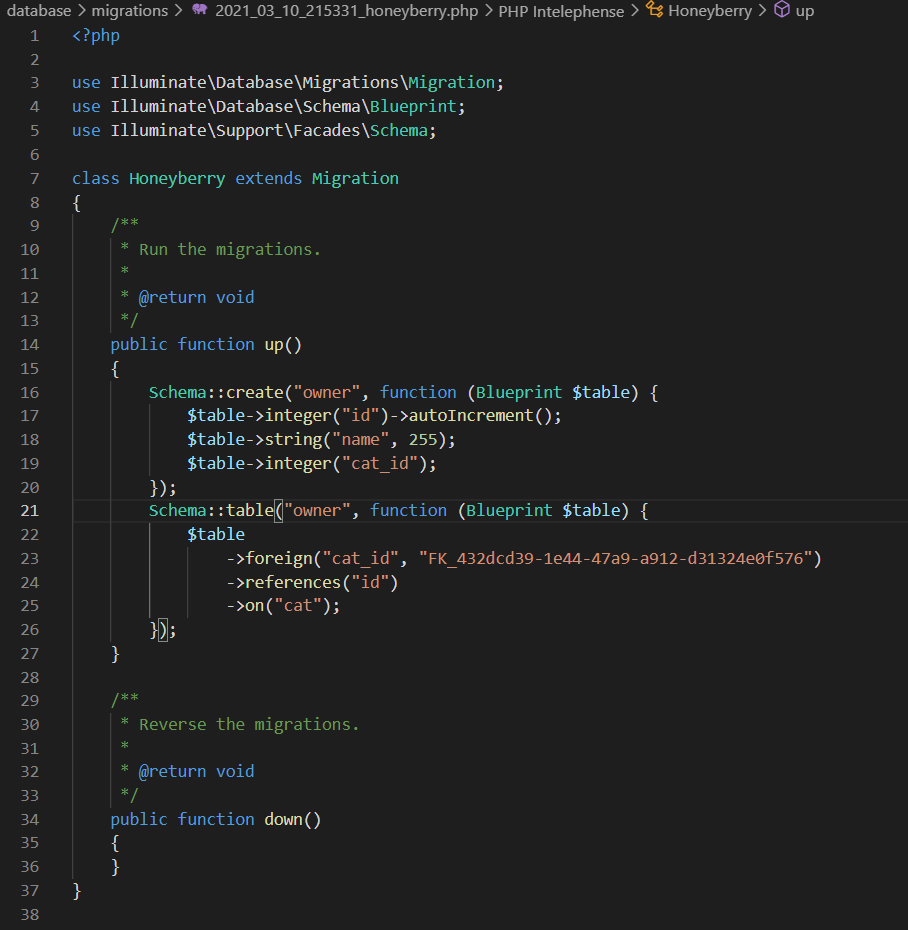Screen dimensions: 908x930
Task: Click 'autoIncrement()' method call
Action: 480,416
